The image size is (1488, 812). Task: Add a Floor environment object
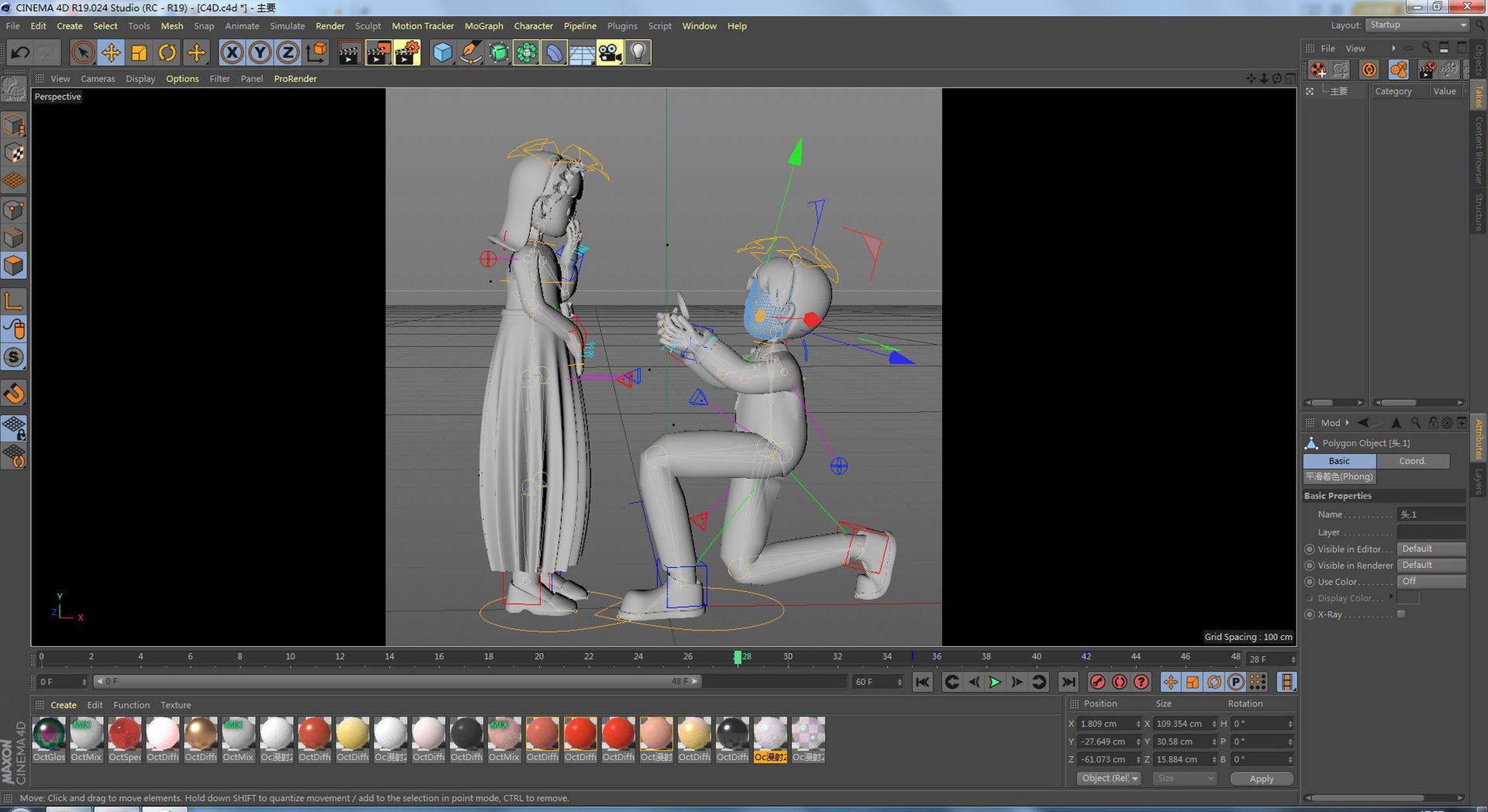point(582,53)
